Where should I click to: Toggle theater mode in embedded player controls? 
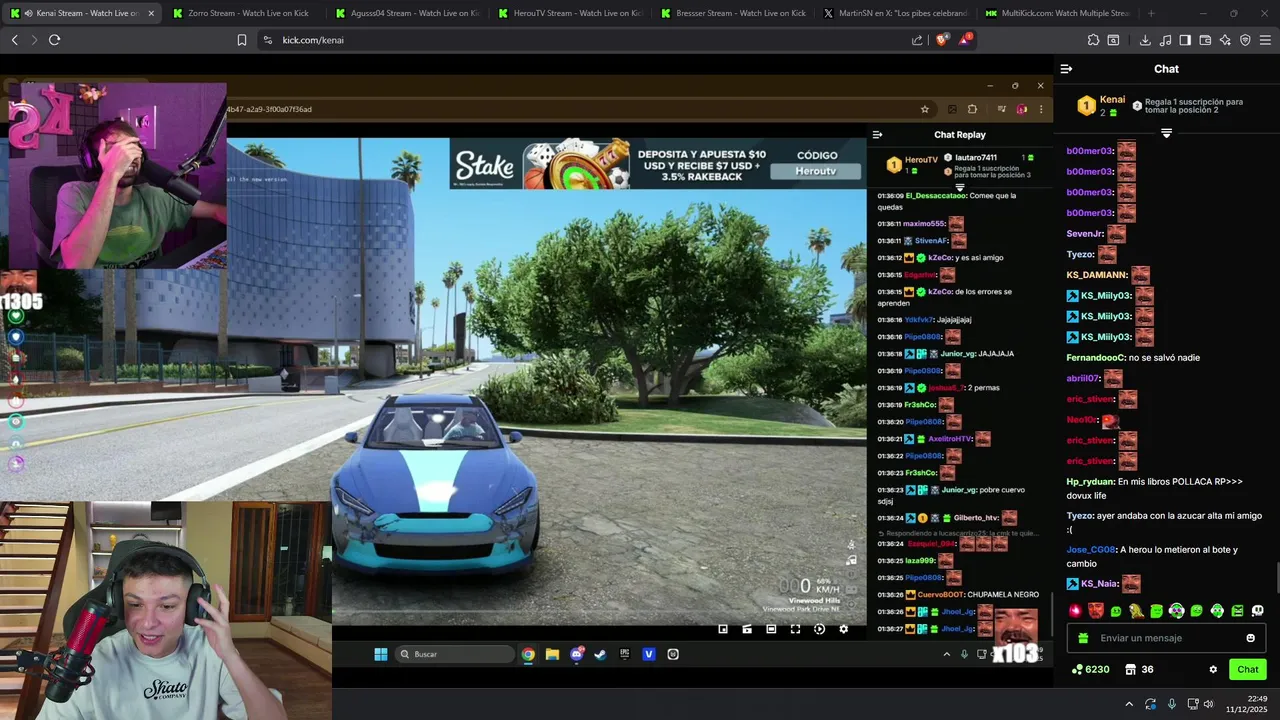click(x=771, y=629)
